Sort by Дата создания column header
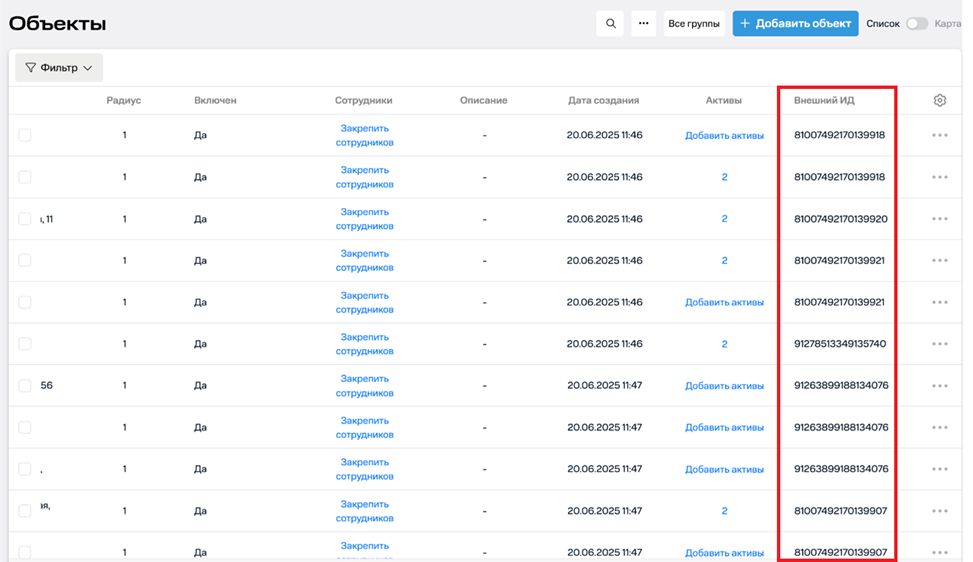Screen dimensions: 973x562 pos(603,101)
